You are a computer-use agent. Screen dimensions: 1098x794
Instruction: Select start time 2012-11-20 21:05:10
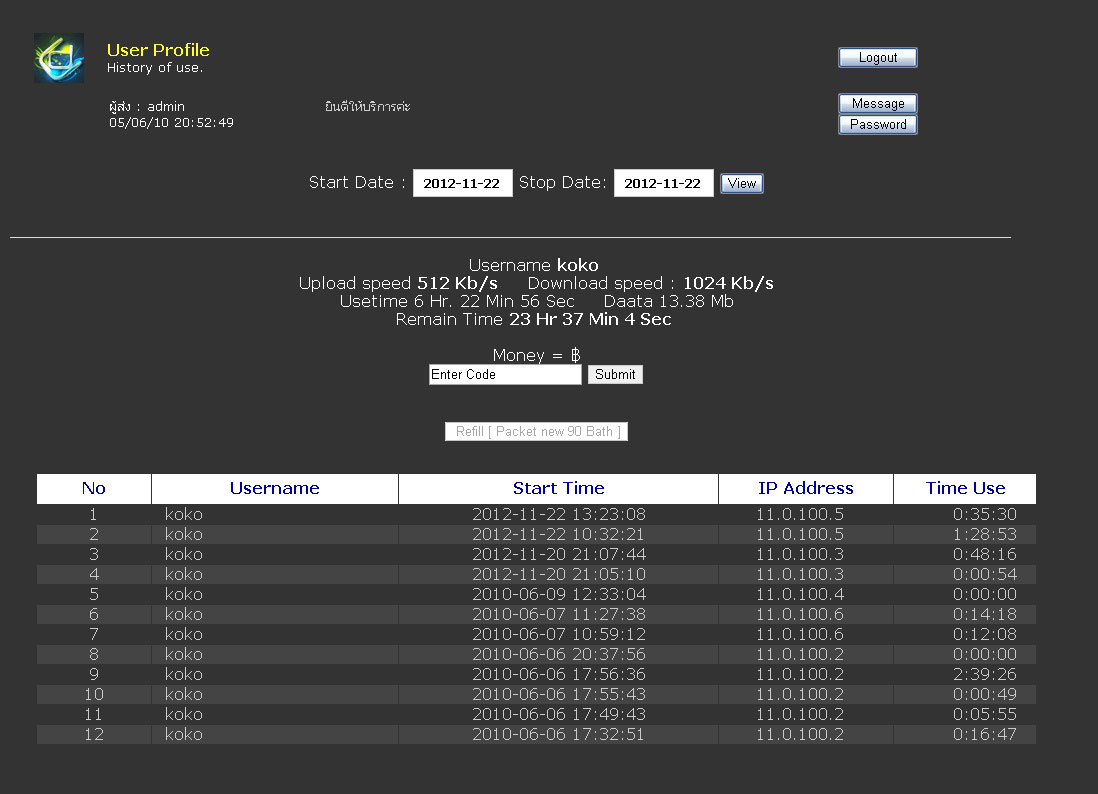(558, 574)
